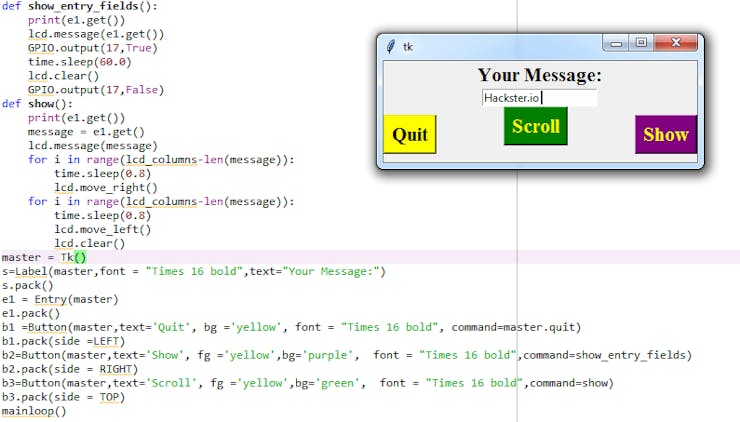This screenshot has height=422, width=740.
Task: Click the purple Show button
Action: coord(666,134)
